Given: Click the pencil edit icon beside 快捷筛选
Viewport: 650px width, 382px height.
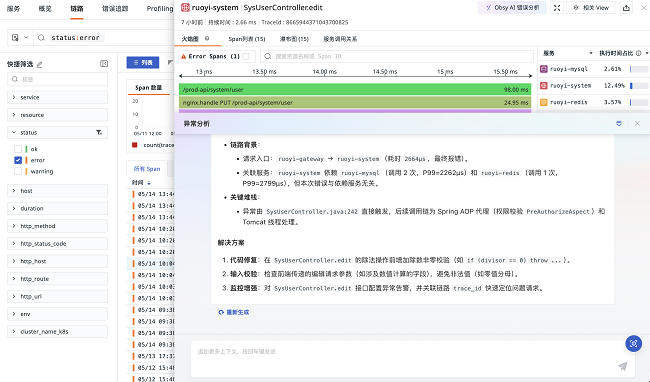Looking at the screenshot, I should click(40, 64).
